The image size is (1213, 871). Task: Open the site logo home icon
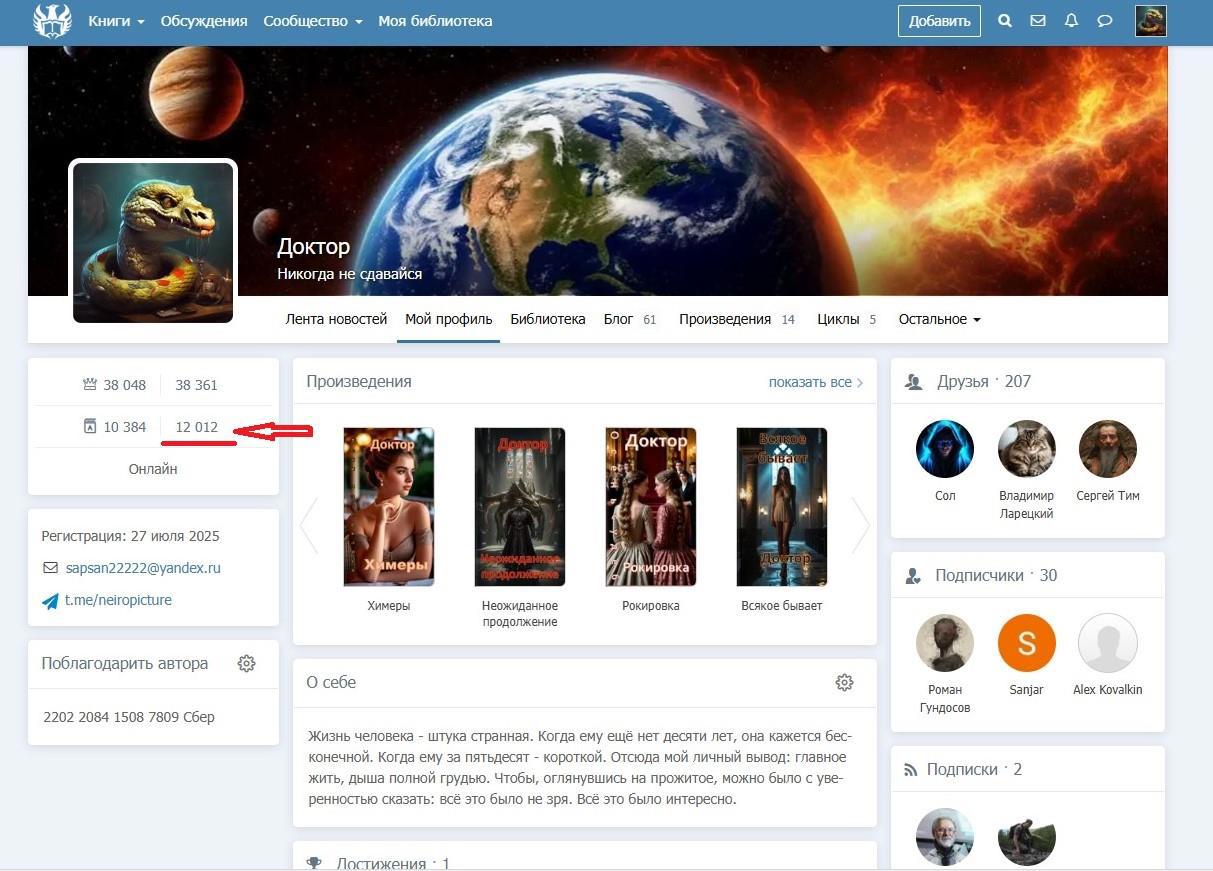53,21
